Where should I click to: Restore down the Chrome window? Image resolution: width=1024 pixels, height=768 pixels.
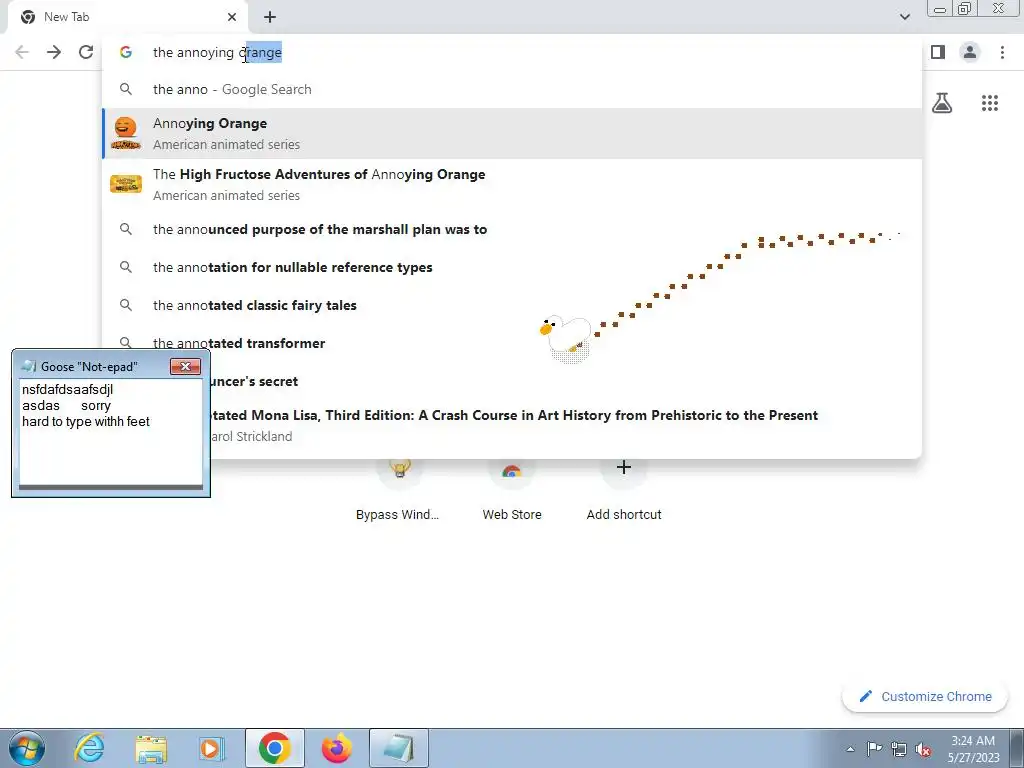tap(964, 9)
